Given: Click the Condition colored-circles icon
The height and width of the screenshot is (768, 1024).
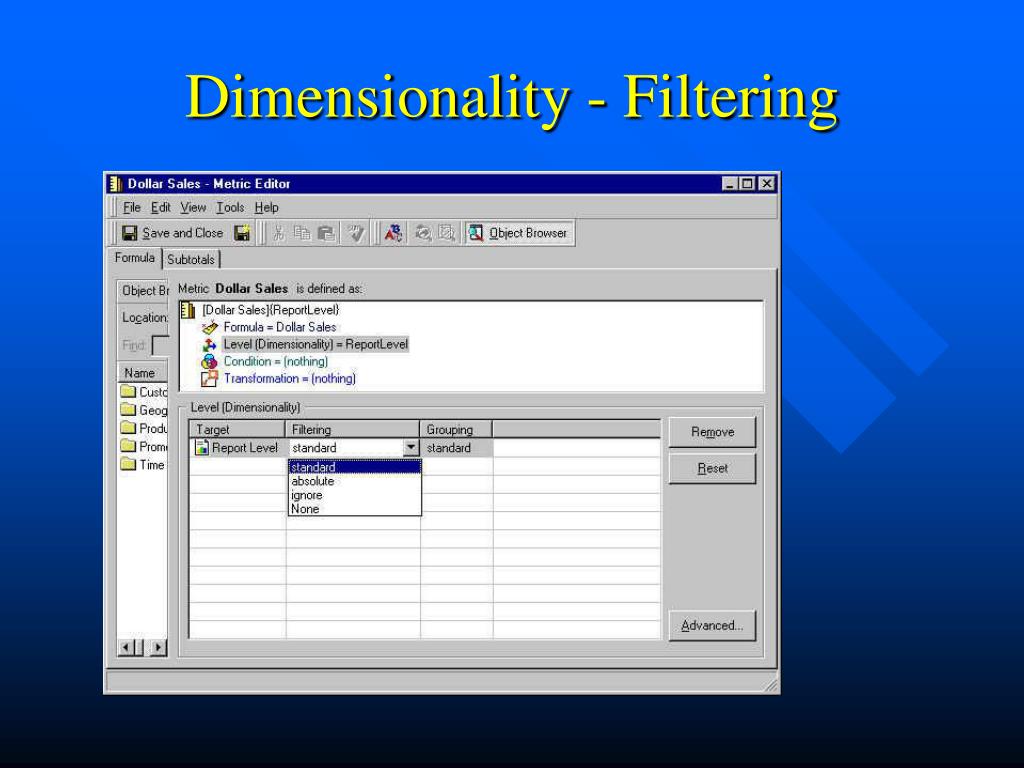Looking at the screenshot, I should (x=210, y=362).
